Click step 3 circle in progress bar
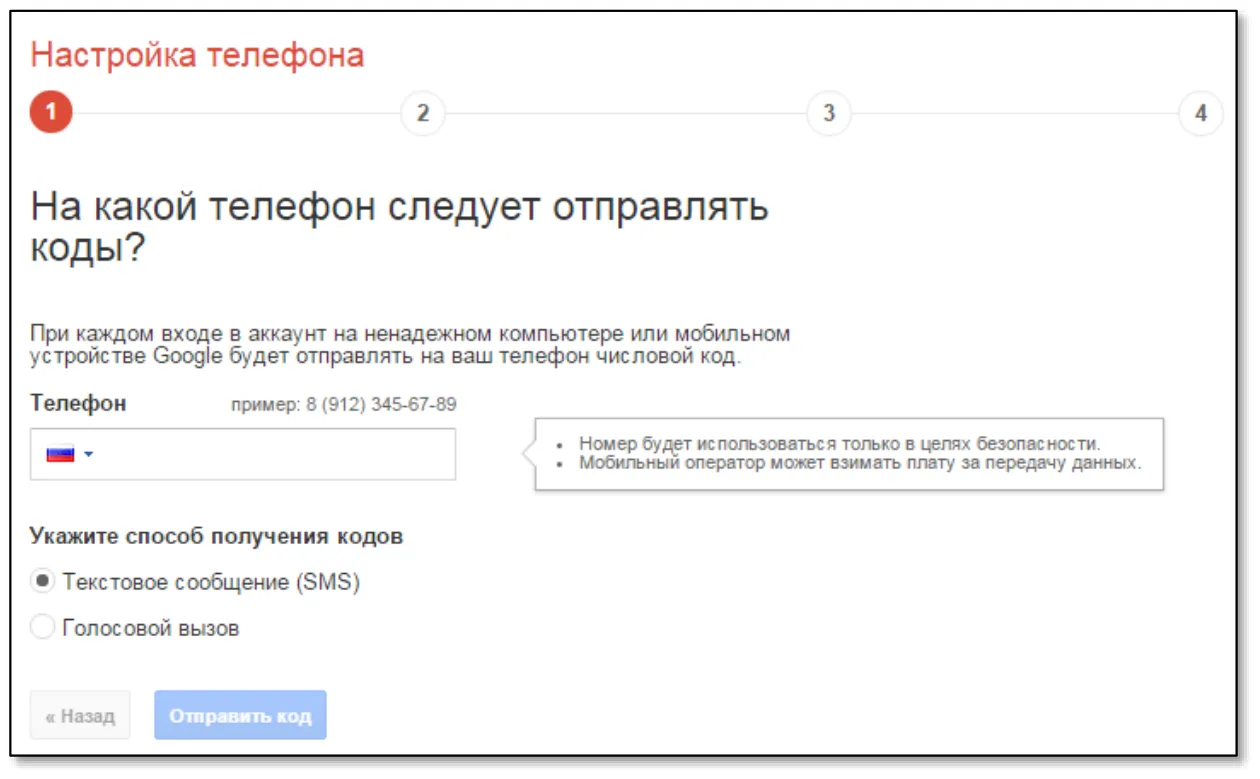The height and width of the screenshot is (779, 1260). click(829, 113)
